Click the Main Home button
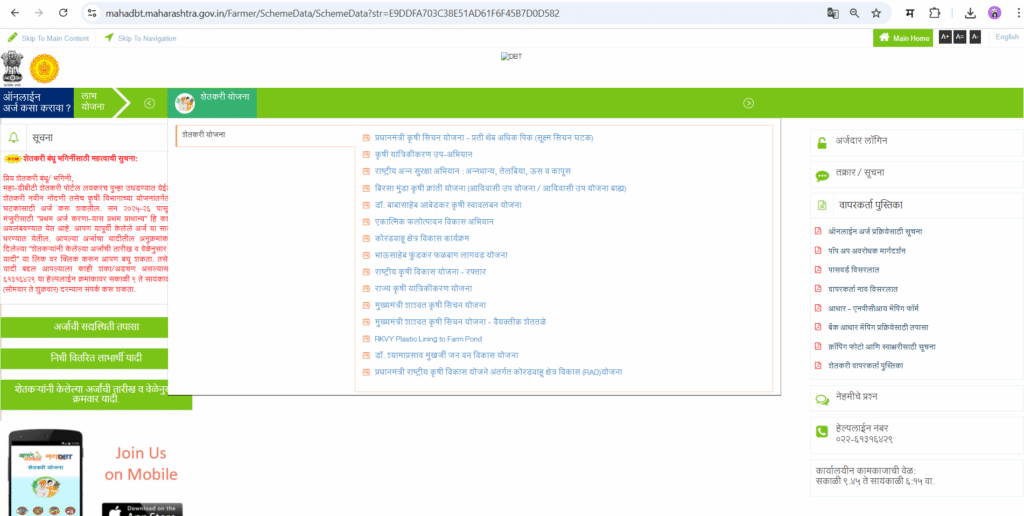 pos(903,38)
